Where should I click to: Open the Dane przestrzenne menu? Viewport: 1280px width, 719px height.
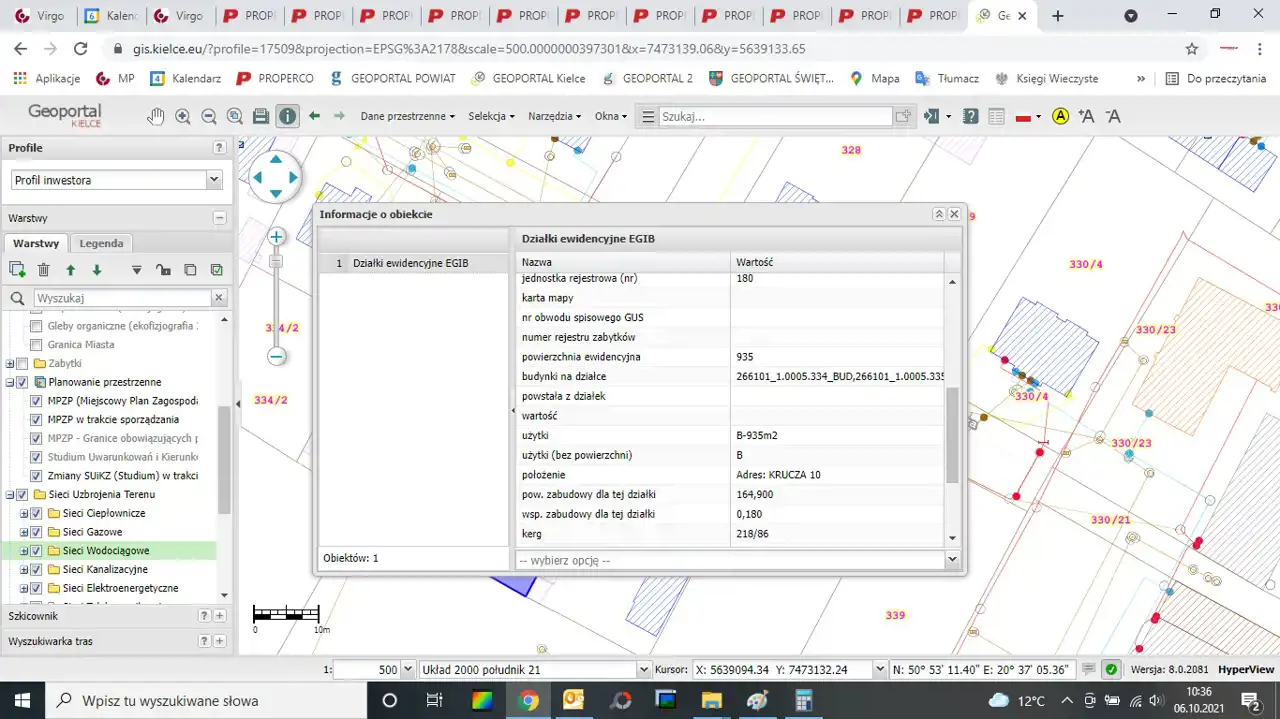(407, 116)
